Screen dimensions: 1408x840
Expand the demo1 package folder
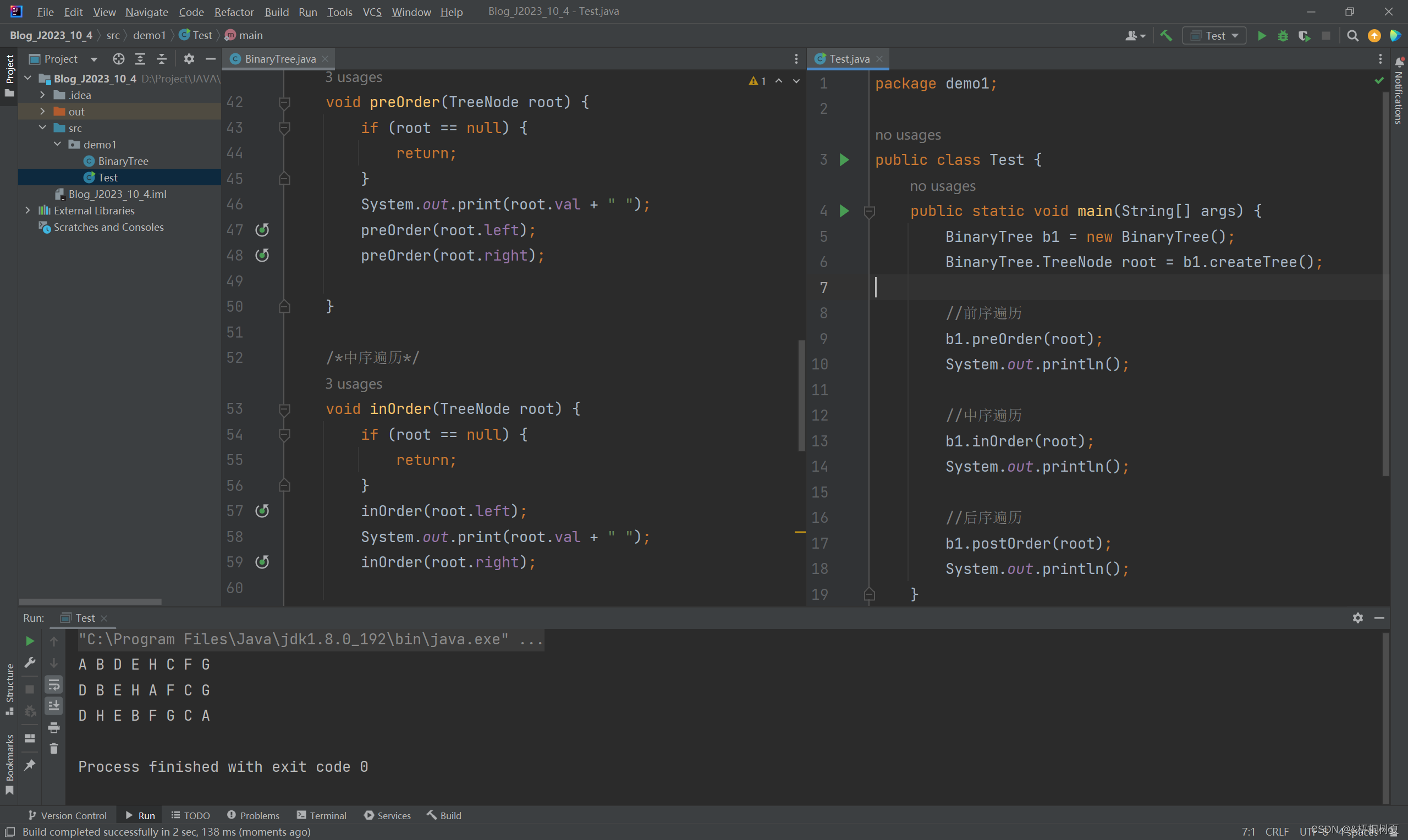pyautogui.click(x=56, y=144)
